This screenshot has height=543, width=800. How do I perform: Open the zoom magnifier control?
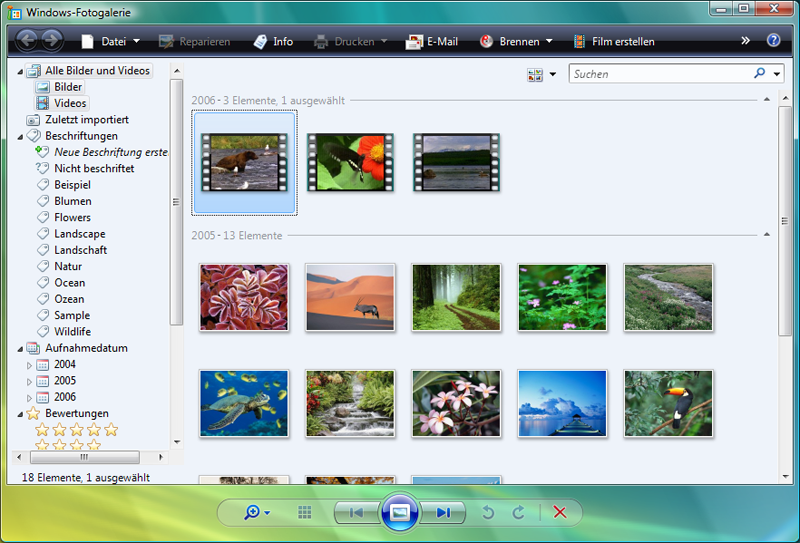(256, 513)
